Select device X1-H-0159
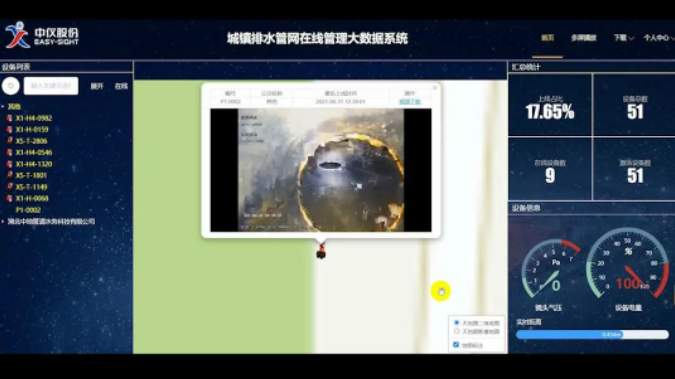Viewport: 675px width, 379px height. tap(32, 129)
